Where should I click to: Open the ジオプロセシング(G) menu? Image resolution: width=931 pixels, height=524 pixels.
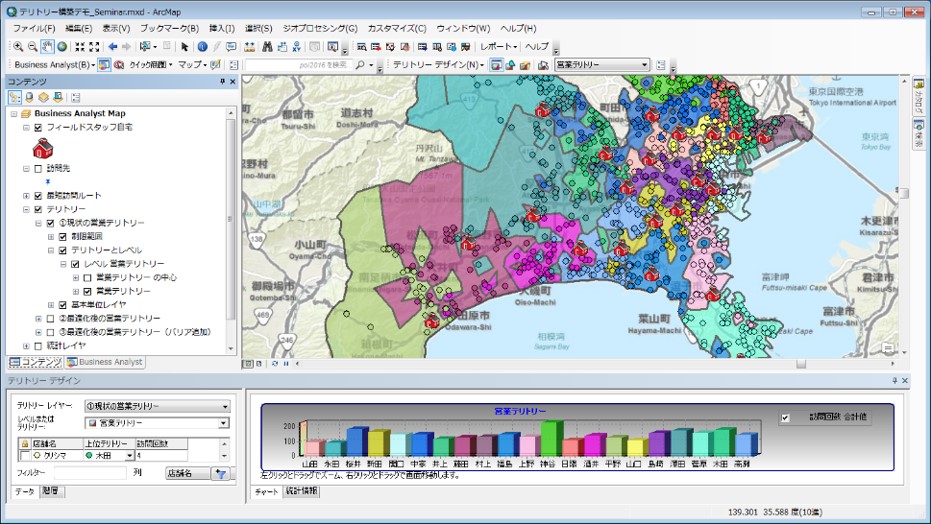(x=320, y=28)
